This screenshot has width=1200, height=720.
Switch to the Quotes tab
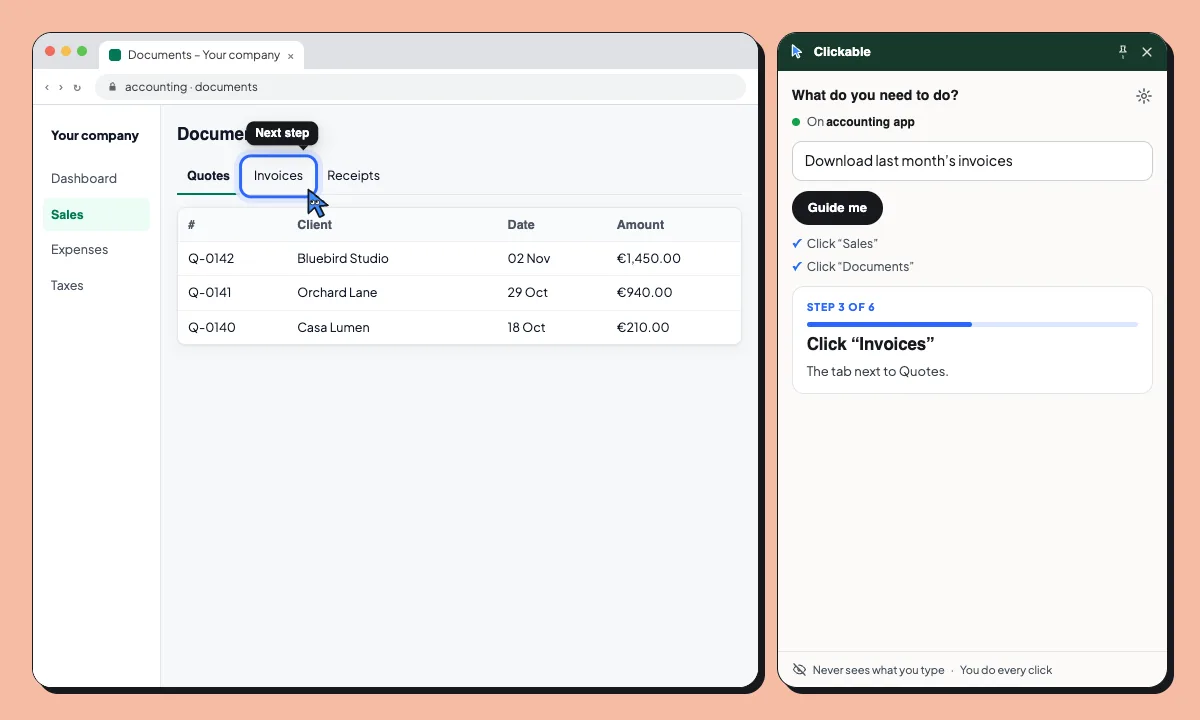tap(208, 175)
